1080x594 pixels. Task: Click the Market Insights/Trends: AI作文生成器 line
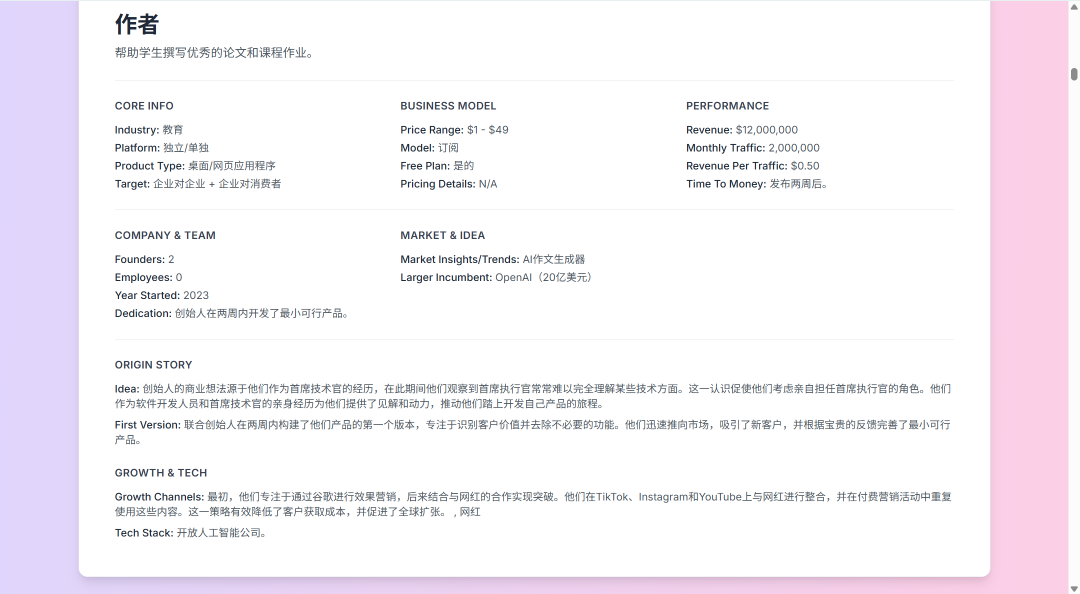point(492,259)
